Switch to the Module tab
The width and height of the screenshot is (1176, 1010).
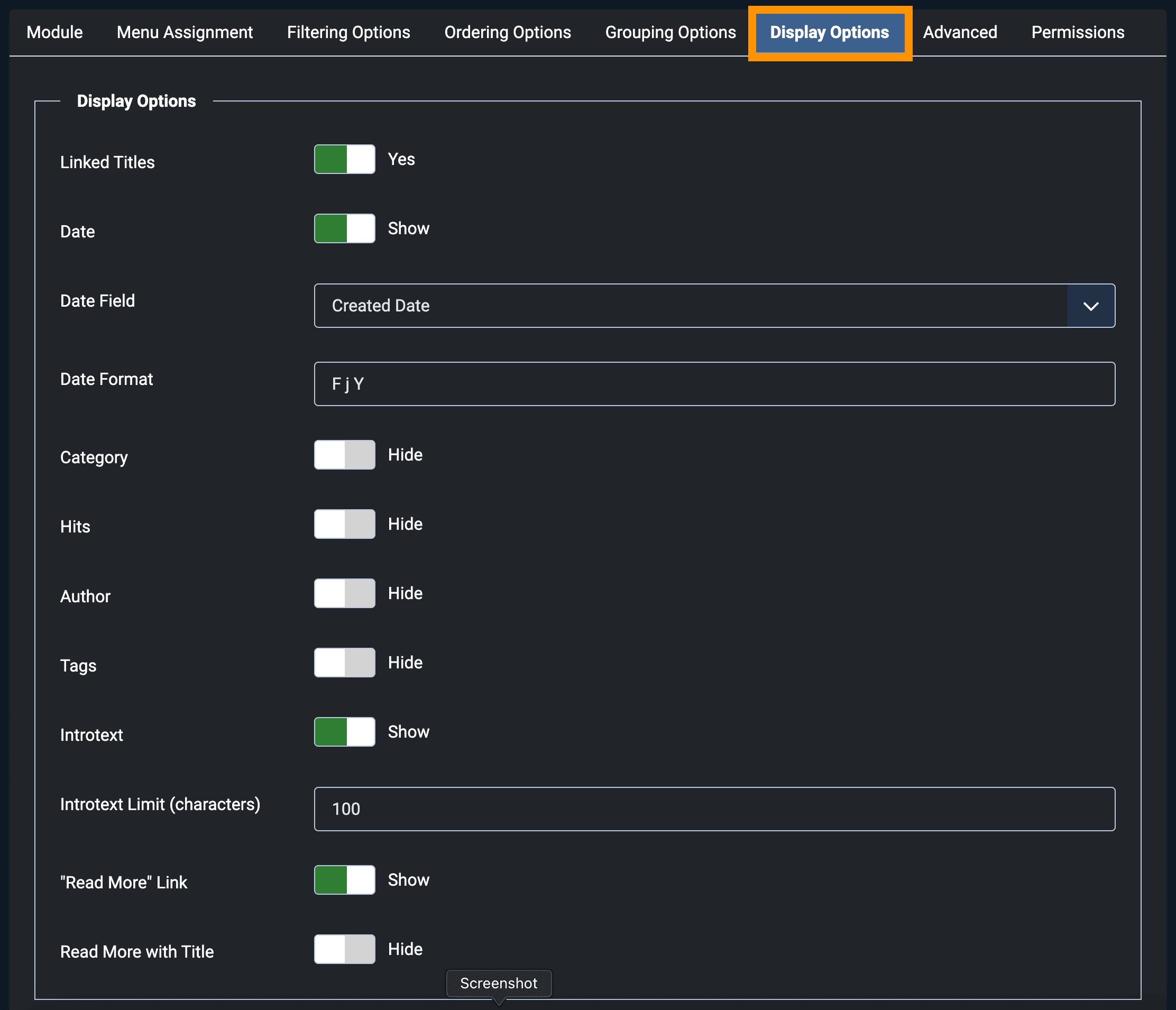pyautogui.click(x=54, y=32)
